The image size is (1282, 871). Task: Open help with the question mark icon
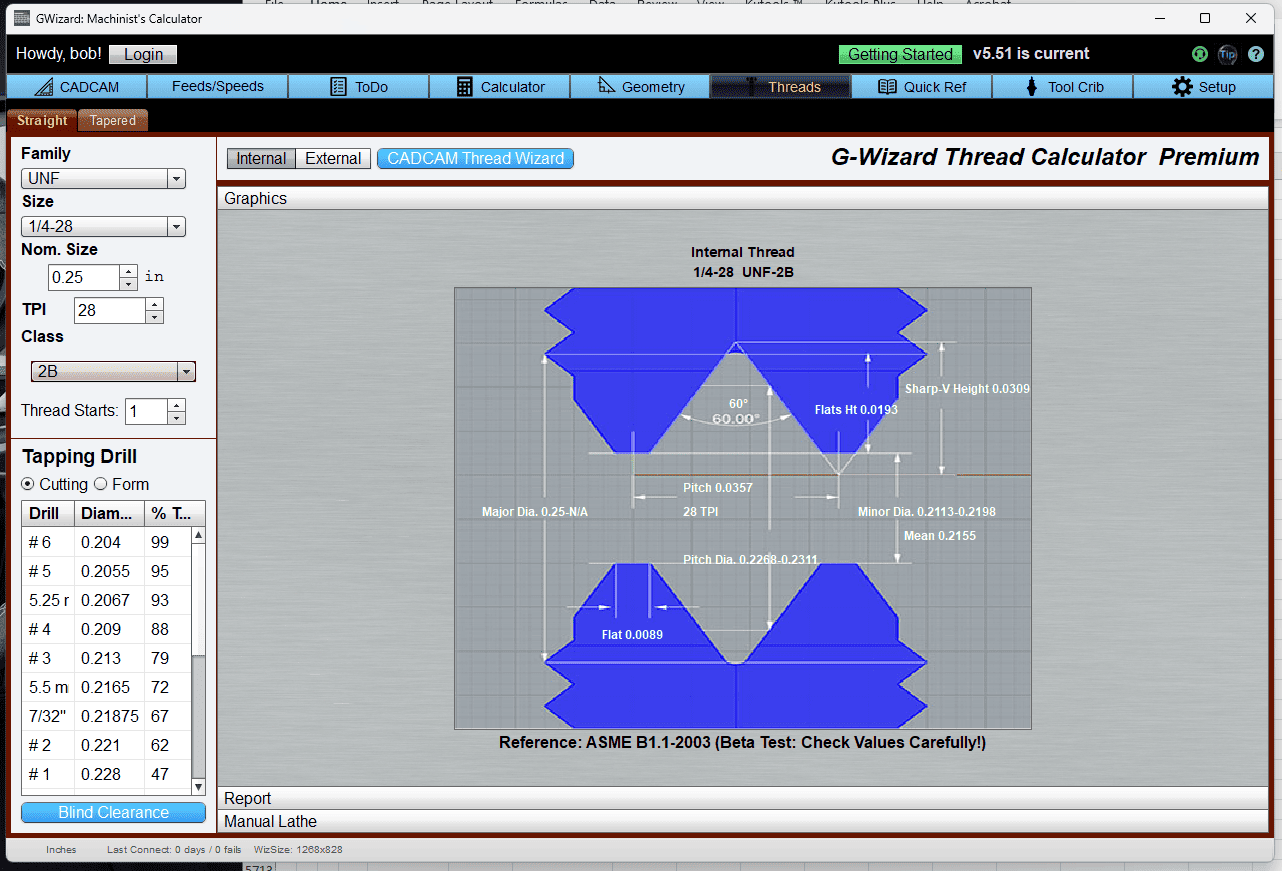(x=1256, y=54)
